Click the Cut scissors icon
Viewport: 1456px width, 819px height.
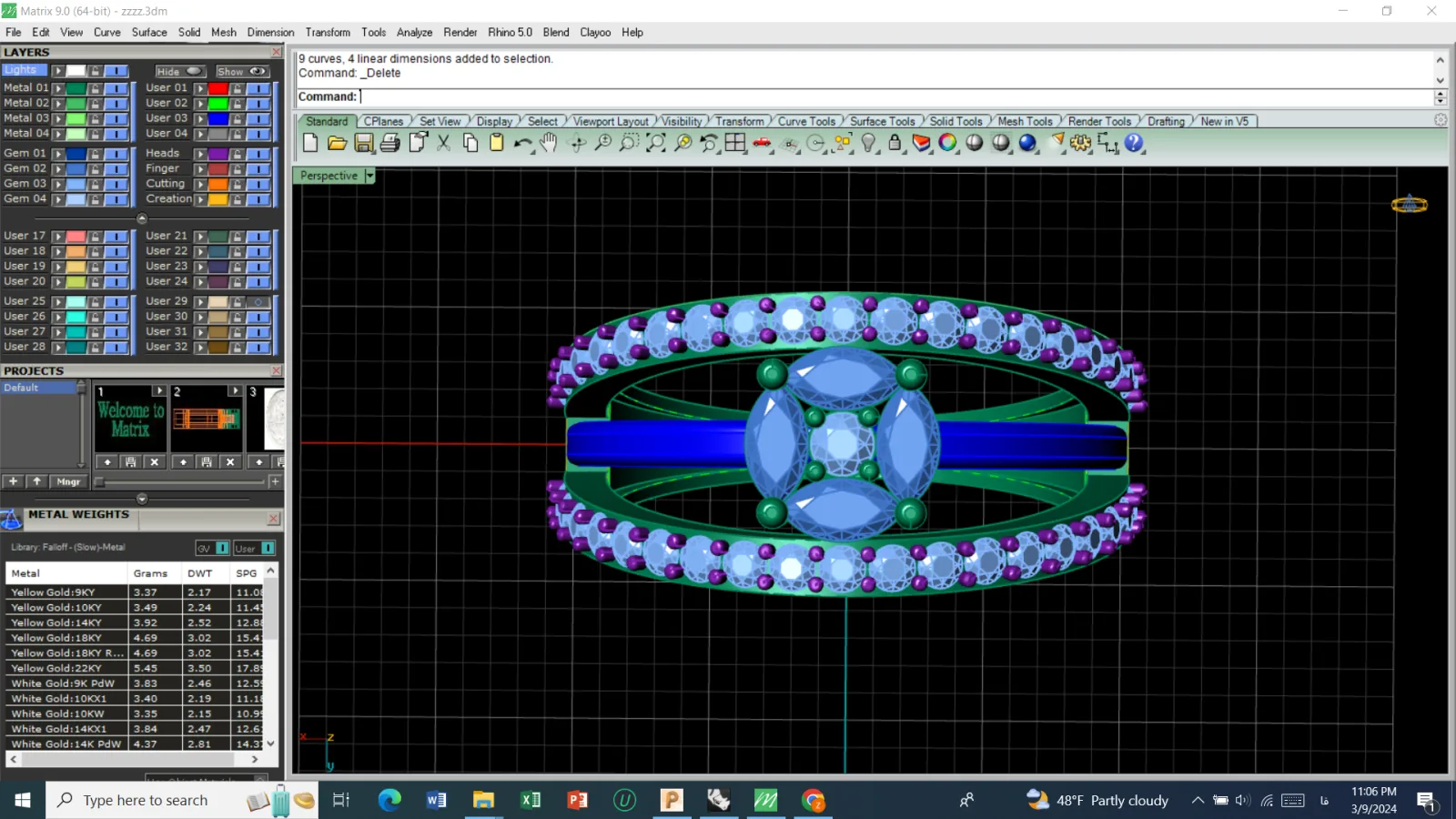pos(444,143)
